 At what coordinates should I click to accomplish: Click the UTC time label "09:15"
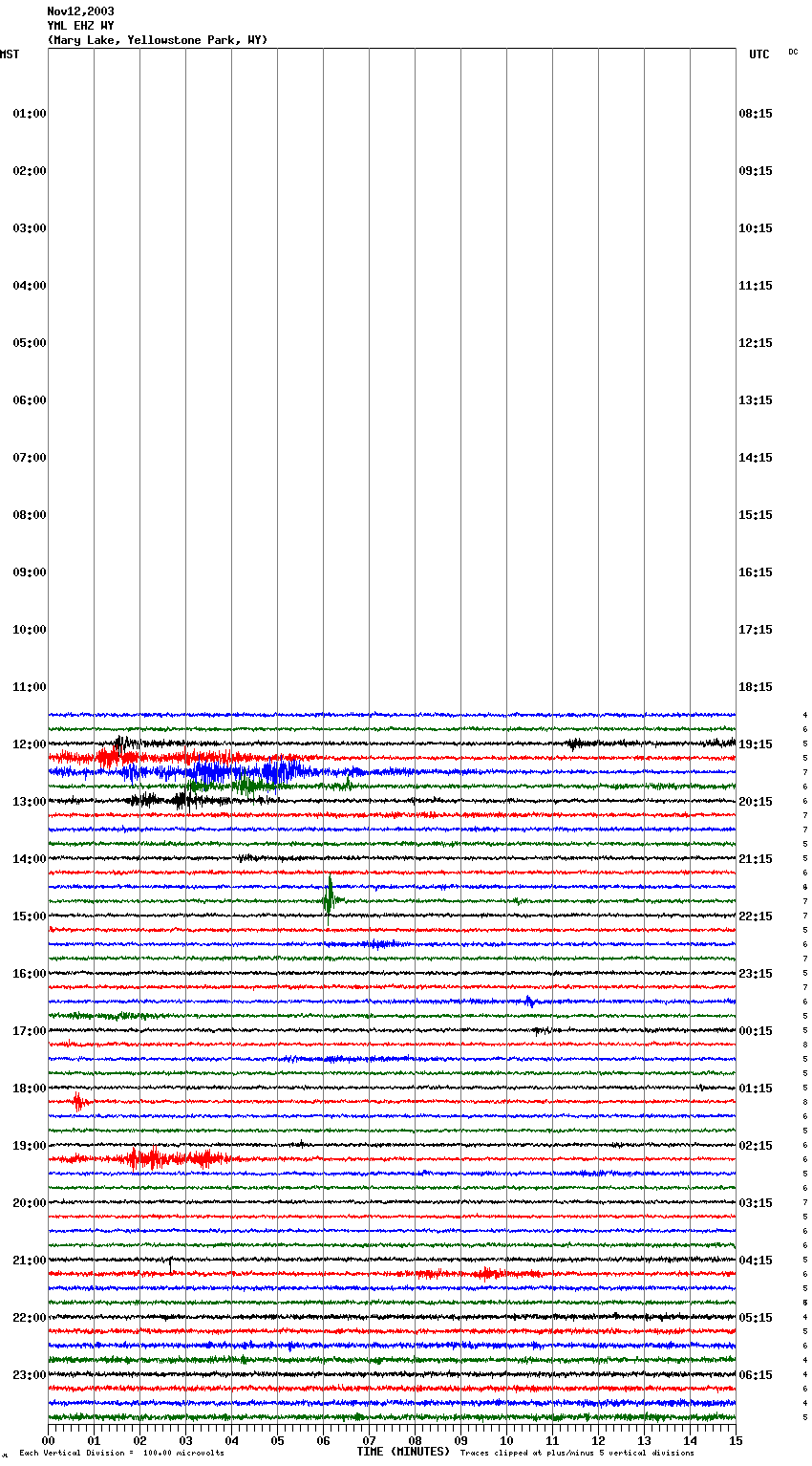point(756,171)
